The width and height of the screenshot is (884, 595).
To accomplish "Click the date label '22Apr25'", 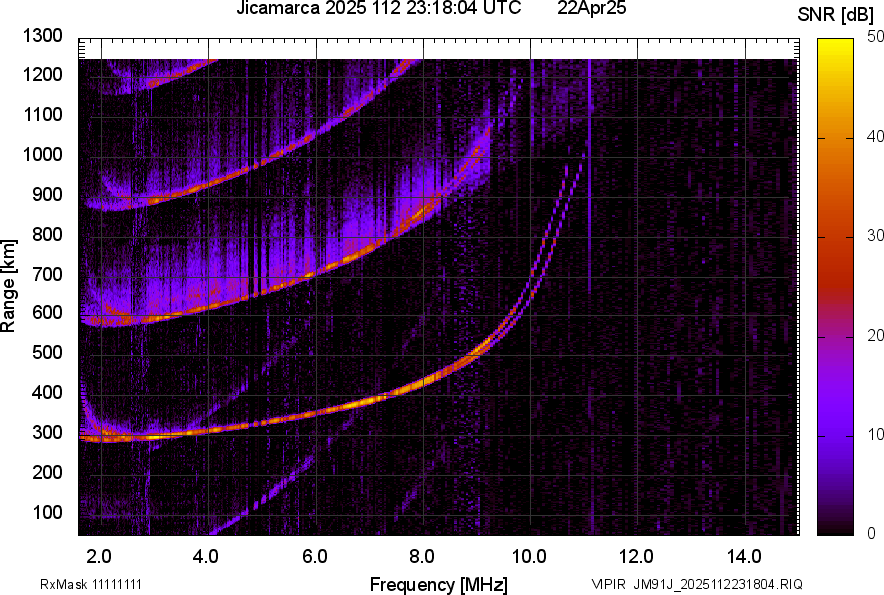I will (x=591, y=8).
